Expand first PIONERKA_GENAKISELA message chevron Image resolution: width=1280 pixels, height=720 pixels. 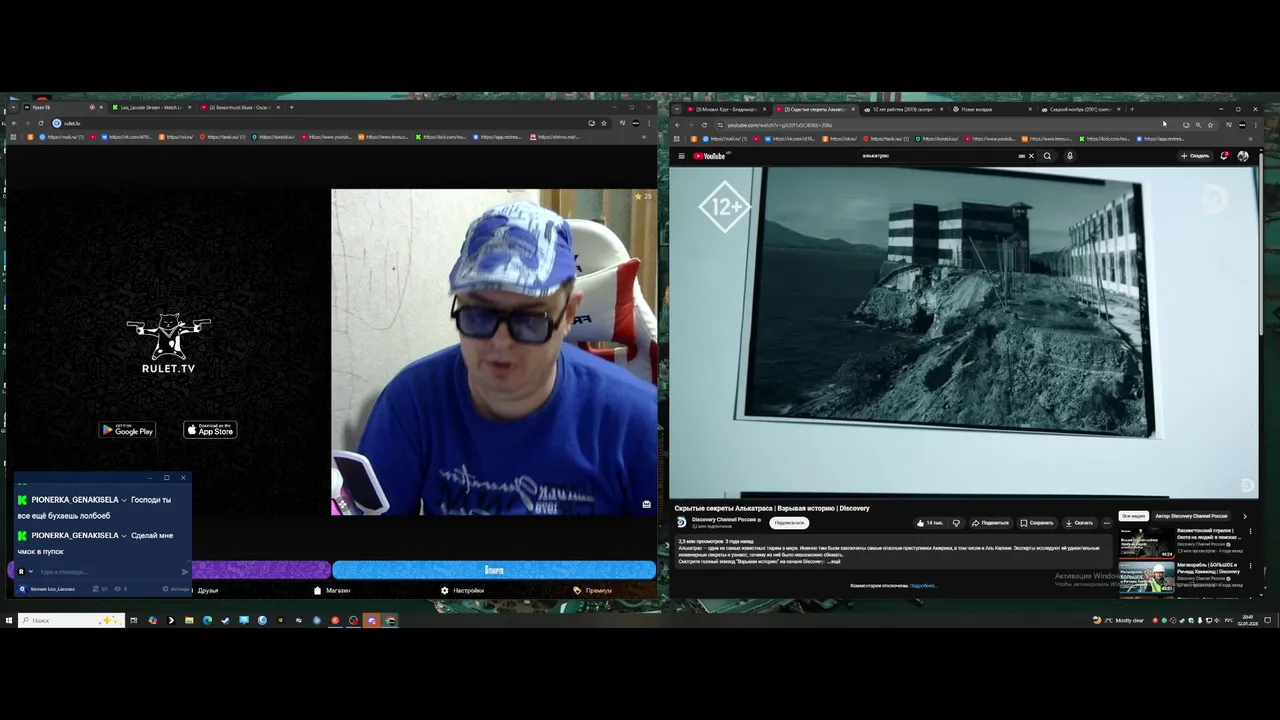(x=124, y=500)
